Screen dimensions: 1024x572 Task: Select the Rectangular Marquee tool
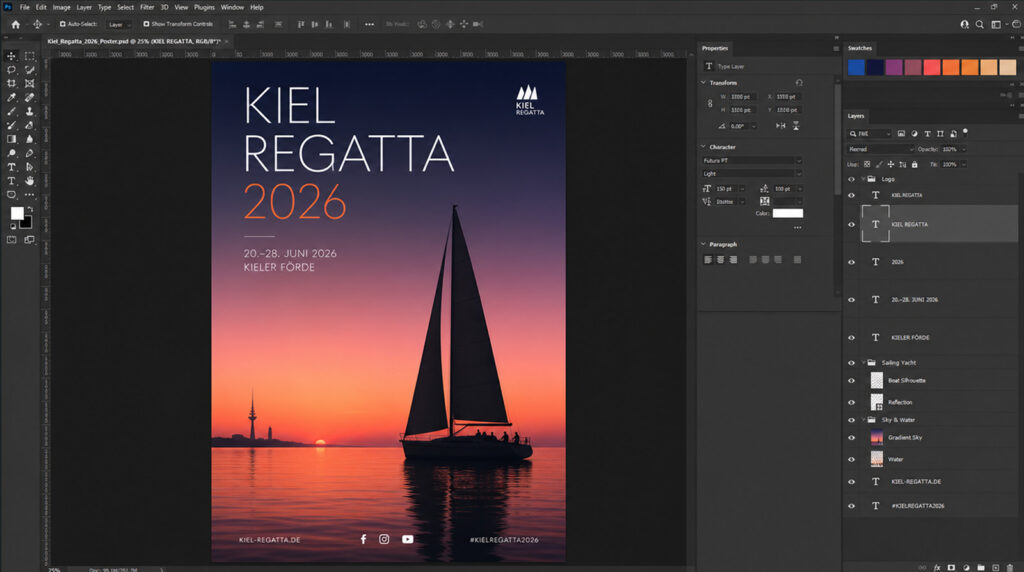coord(29,56)
